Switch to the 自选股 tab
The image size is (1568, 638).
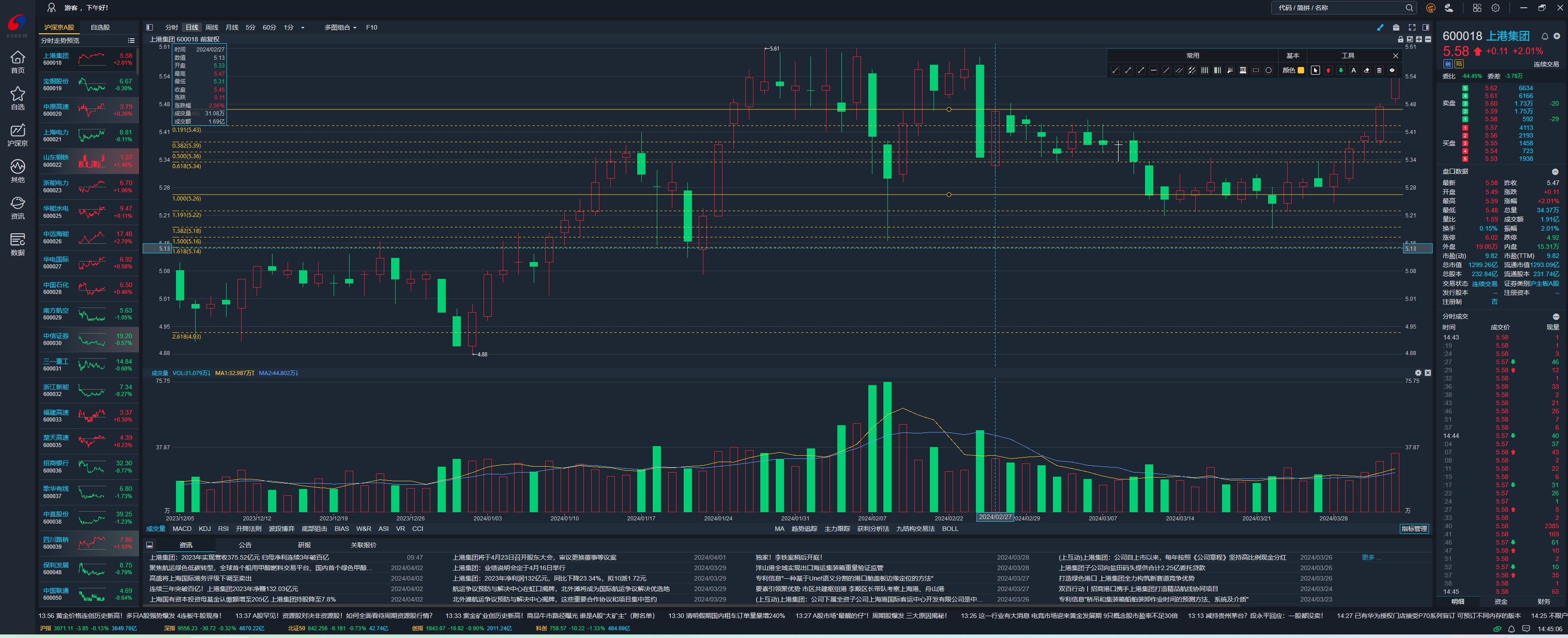100,27
